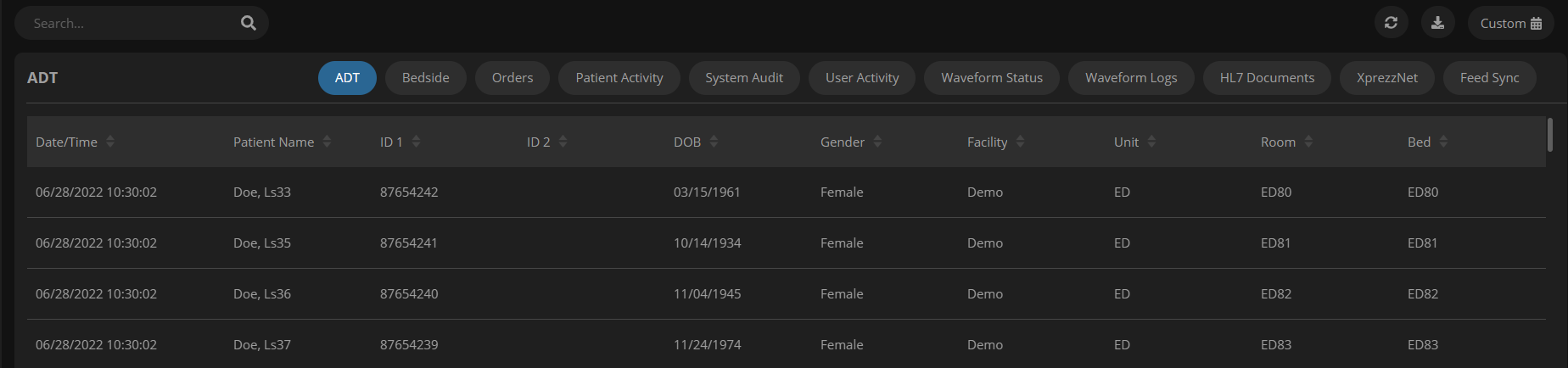Viewport: 1568px width, 368px height.
Task: Open the Feed Sync tab
Action: point(1490,78)
